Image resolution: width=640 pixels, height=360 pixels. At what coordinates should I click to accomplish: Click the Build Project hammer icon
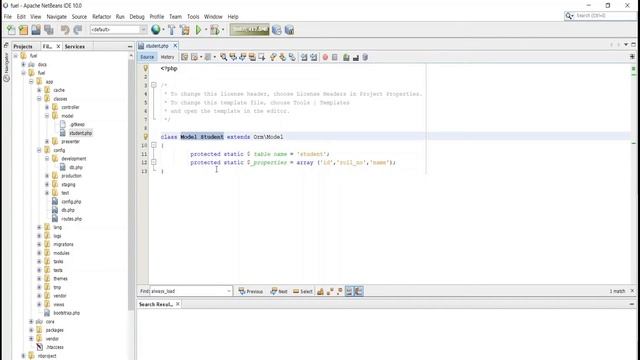(x=172, y=30)
